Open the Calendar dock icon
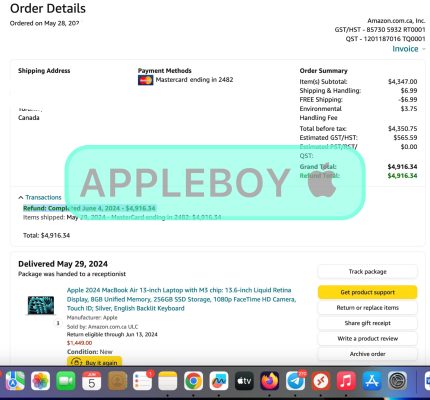Screen dimensions: 430x400 point(92,381)
